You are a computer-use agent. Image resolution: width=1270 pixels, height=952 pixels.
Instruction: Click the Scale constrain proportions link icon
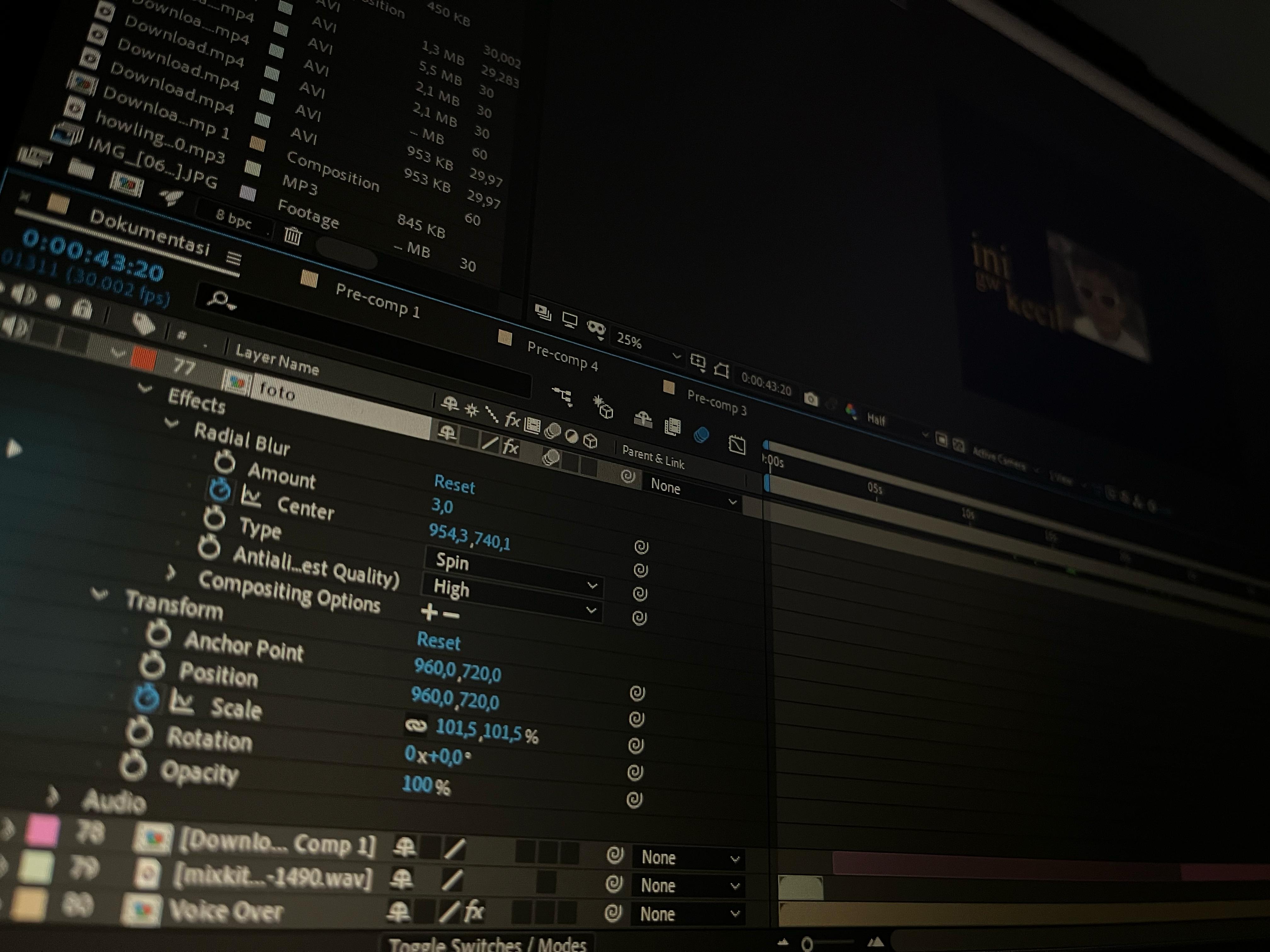pyautogui.click(x=416, y=725)
